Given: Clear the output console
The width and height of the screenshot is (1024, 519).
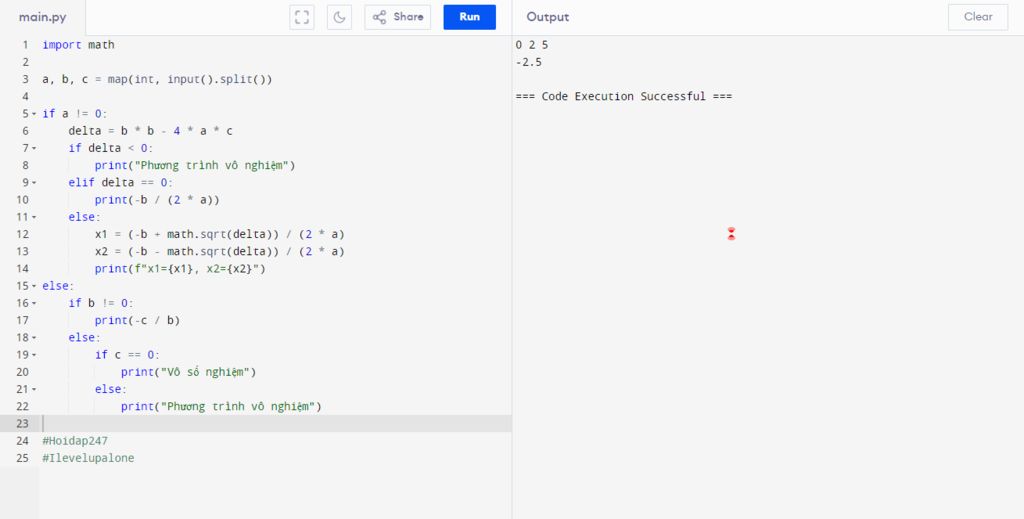Looking at the screenshot, I should click(977, 17).
